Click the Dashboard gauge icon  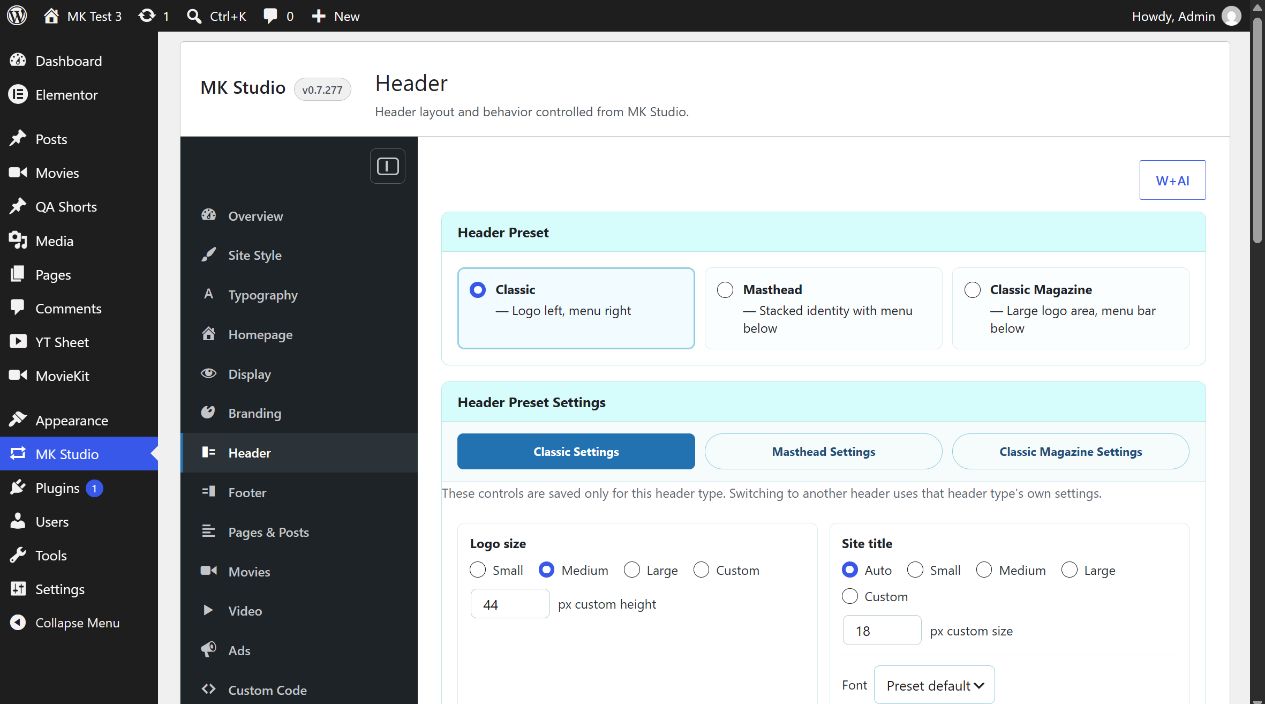point(18,61)
